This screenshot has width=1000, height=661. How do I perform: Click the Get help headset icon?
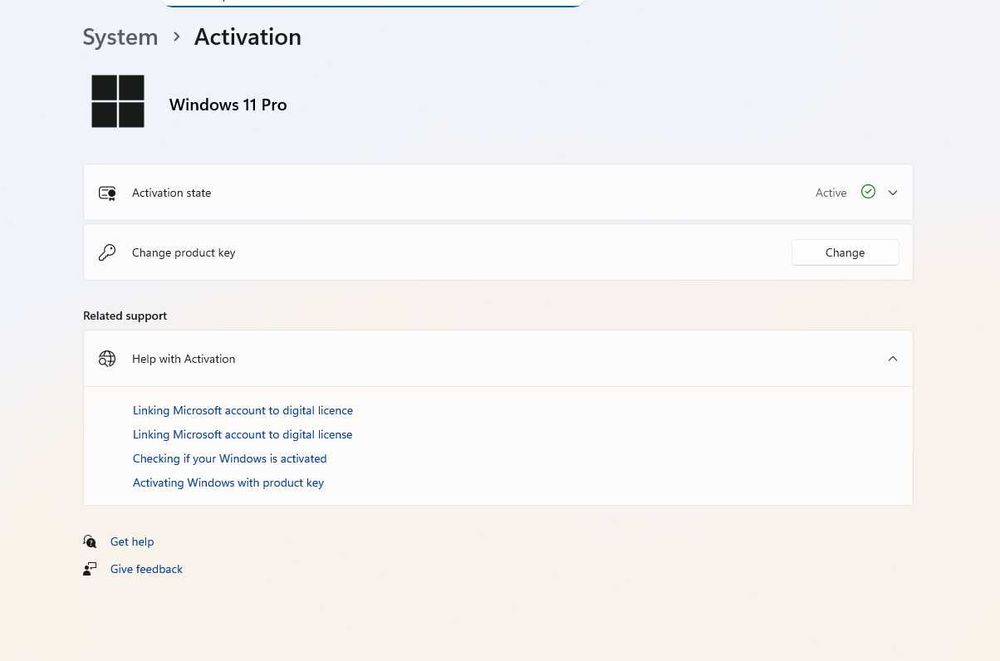pyautogui.click(x=90, y=542)
